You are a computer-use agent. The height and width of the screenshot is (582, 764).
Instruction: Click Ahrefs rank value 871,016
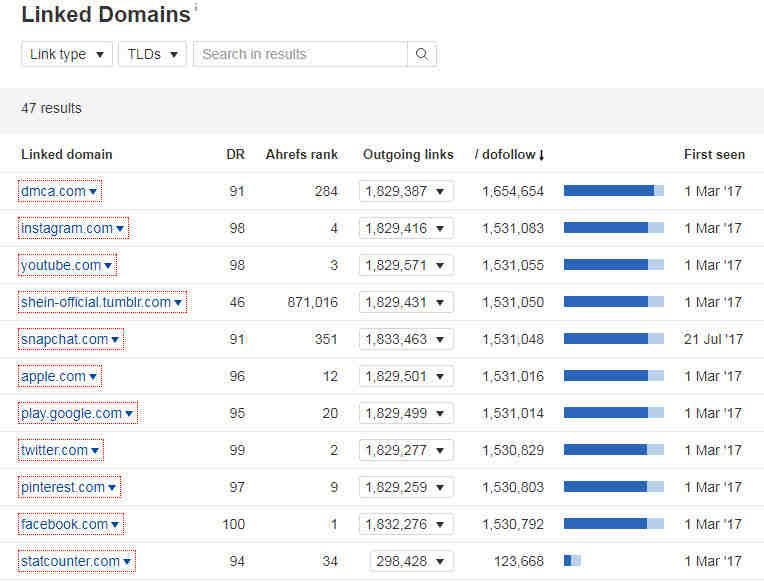(x=312, y=302)
